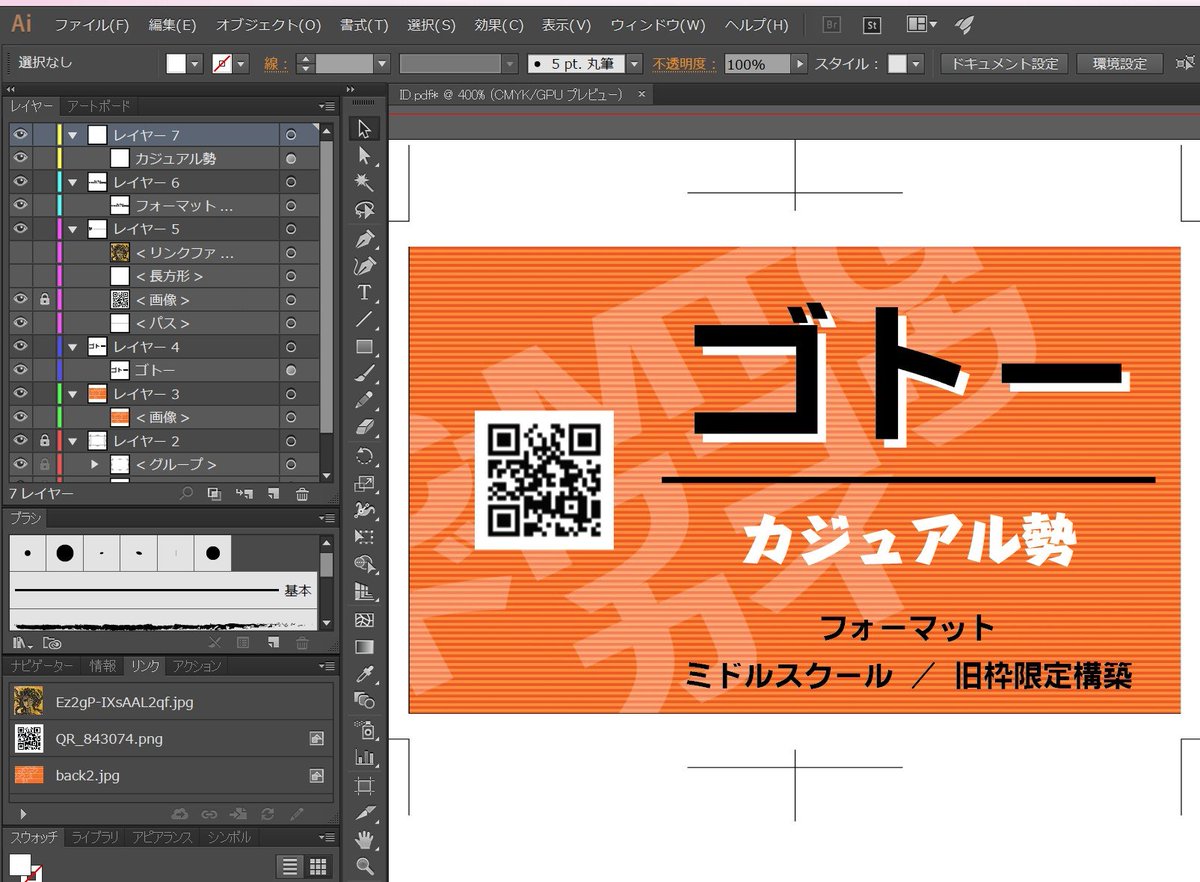The width and height of the screenshot is (1200, 882).
Task: Click the delete layer trash icon
Action: tap(302, 494)
